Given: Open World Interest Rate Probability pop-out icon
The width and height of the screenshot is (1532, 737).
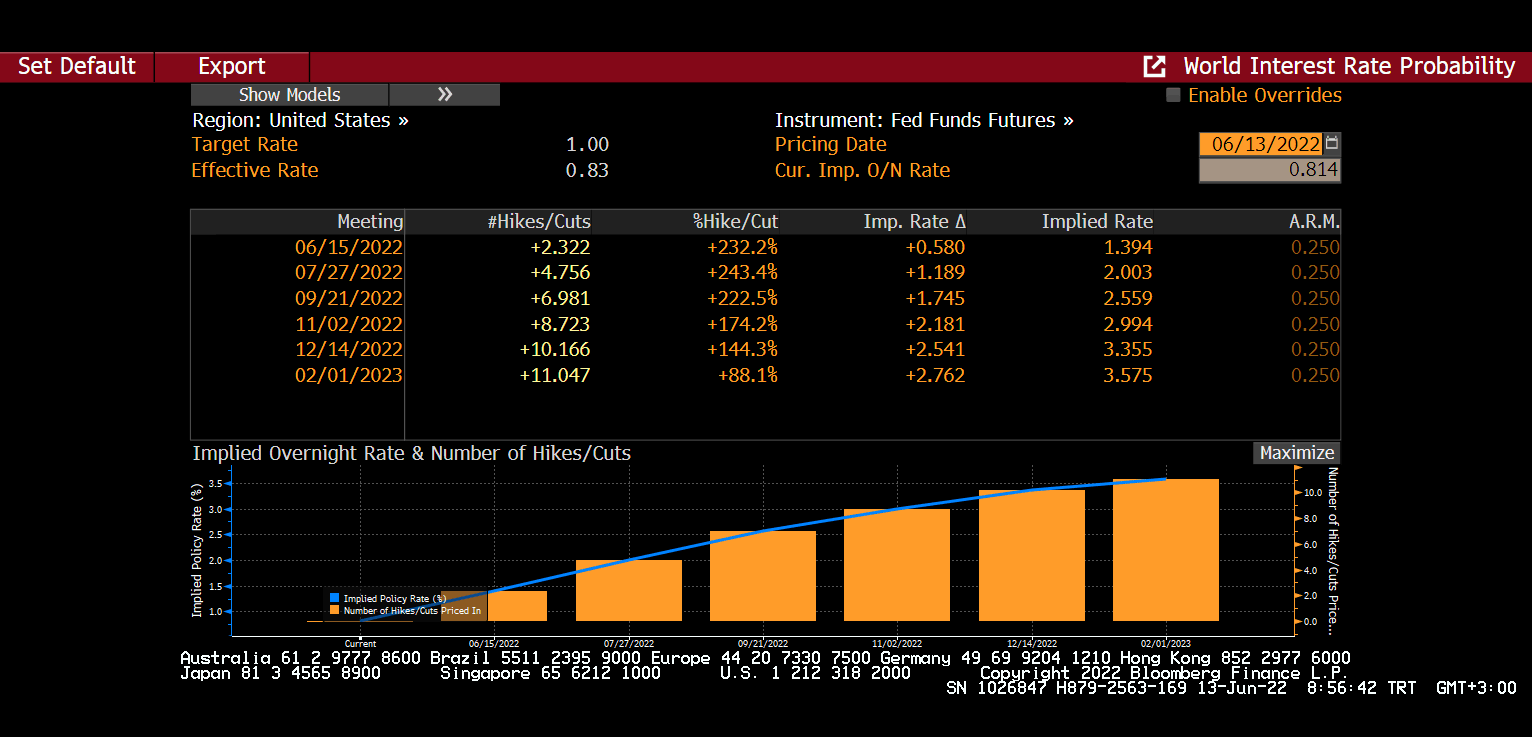Looking at the screenshot, I should point(1154,66).
